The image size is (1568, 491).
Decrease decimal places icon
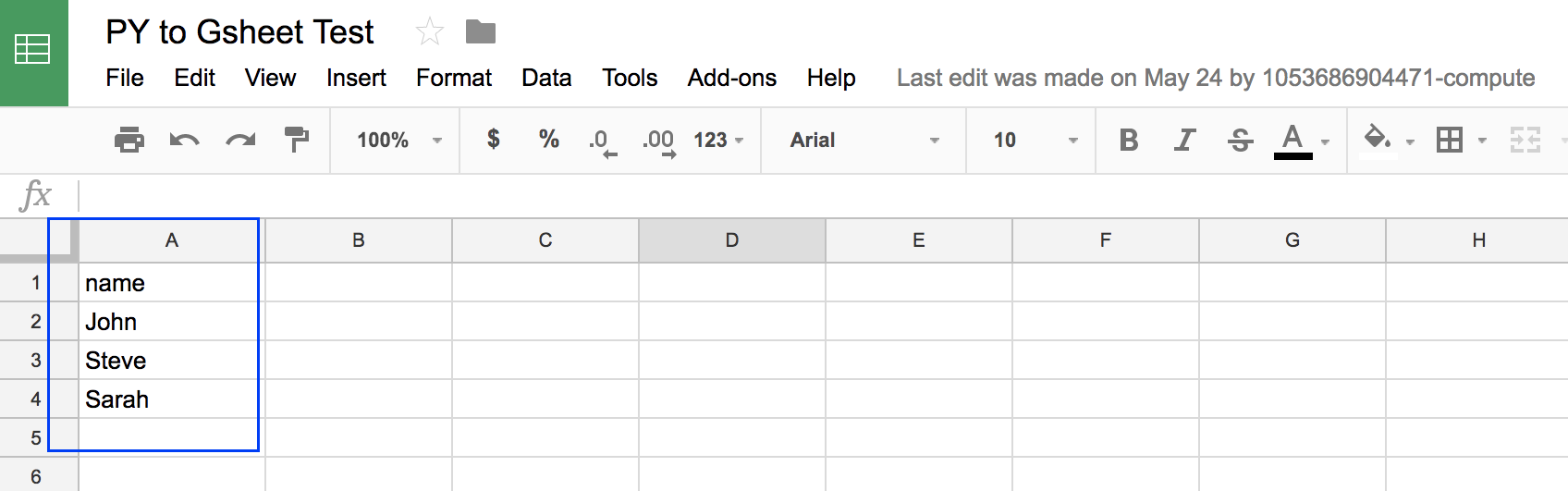pos(603,142)
